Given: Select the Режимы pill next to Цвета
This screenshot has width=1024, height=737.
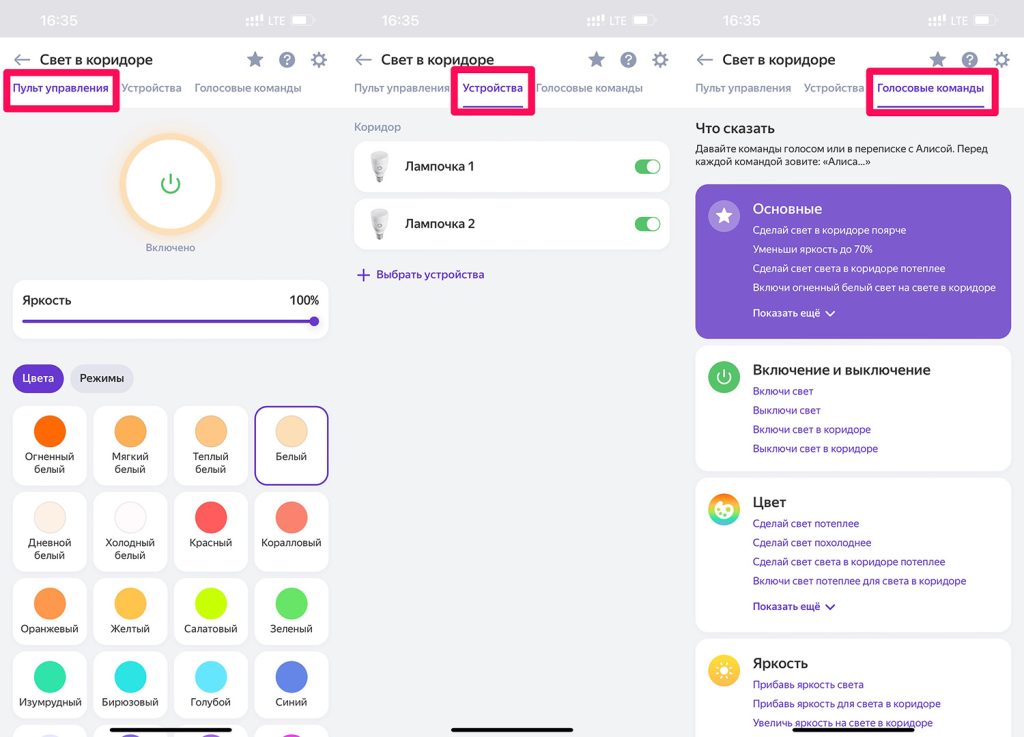Looking at the screenshot, I should click(102, 379).
